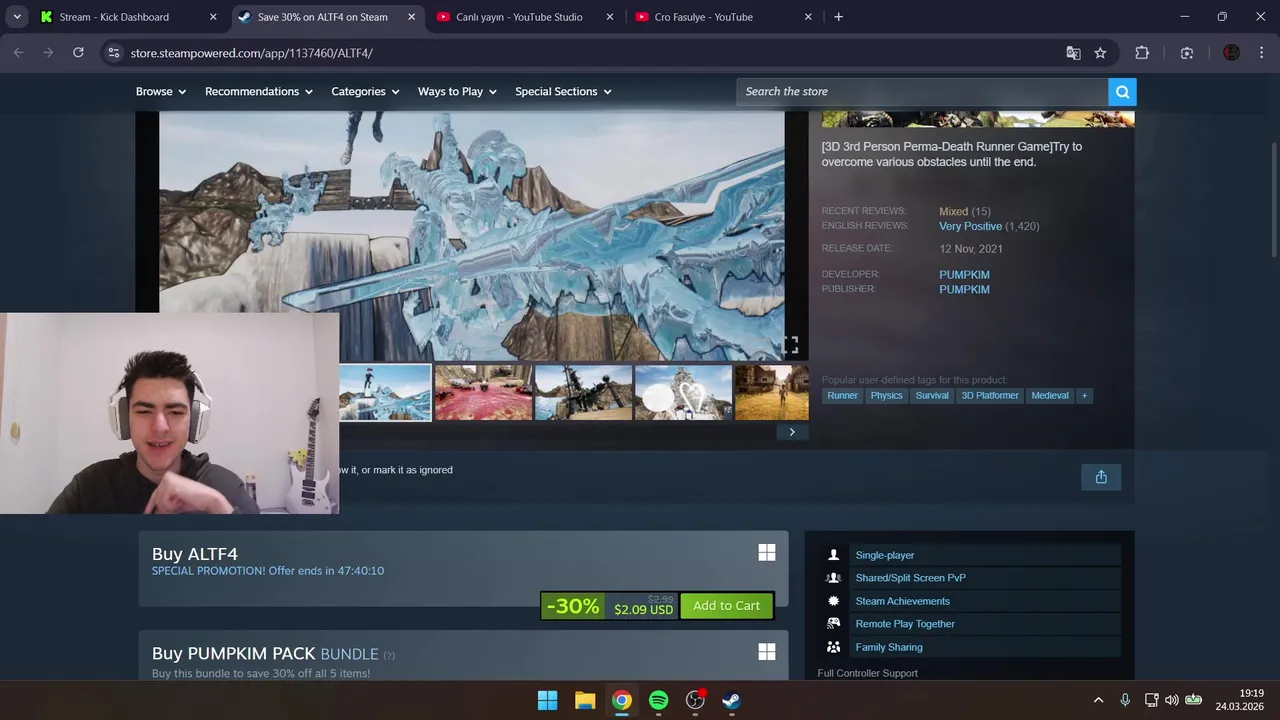The width and height of the screenshot is (1280, 720).
Task: Open the Remote Play Together link
Action: coord(905,624)
